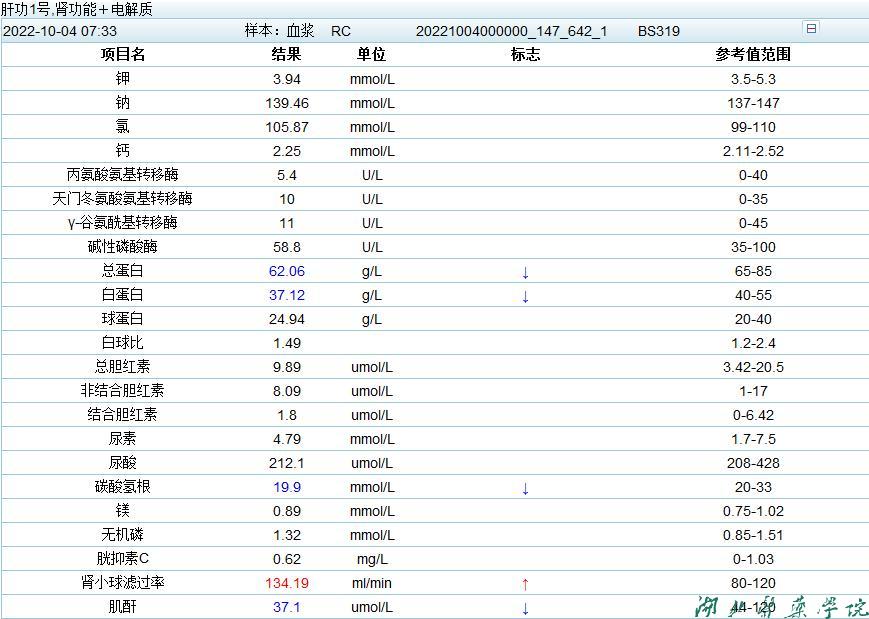Select the 标志 column header

click(525, 54)
